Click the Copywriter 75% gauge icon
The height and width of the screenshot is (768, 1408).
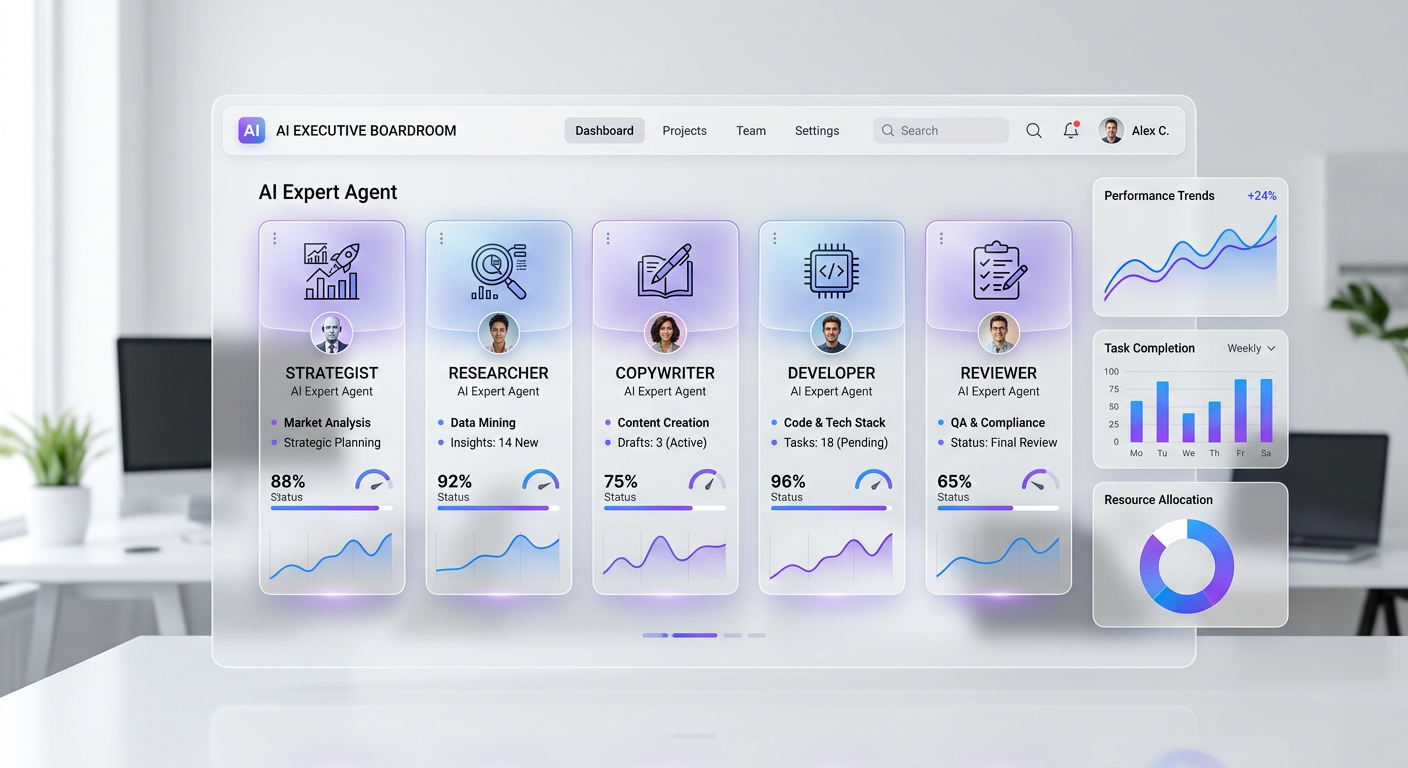coord(707,480)
